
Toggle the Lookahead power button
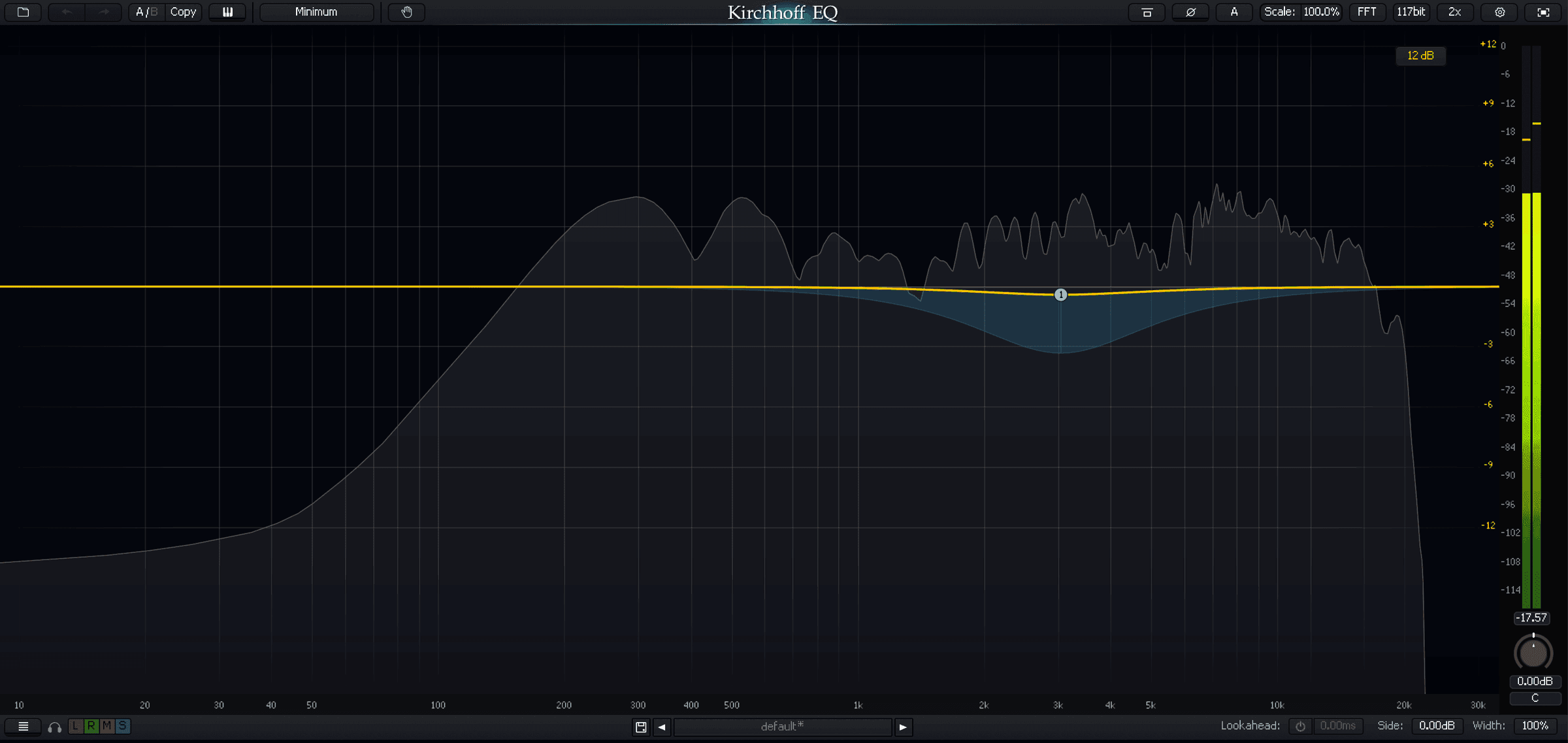(x=1300, y=726)
